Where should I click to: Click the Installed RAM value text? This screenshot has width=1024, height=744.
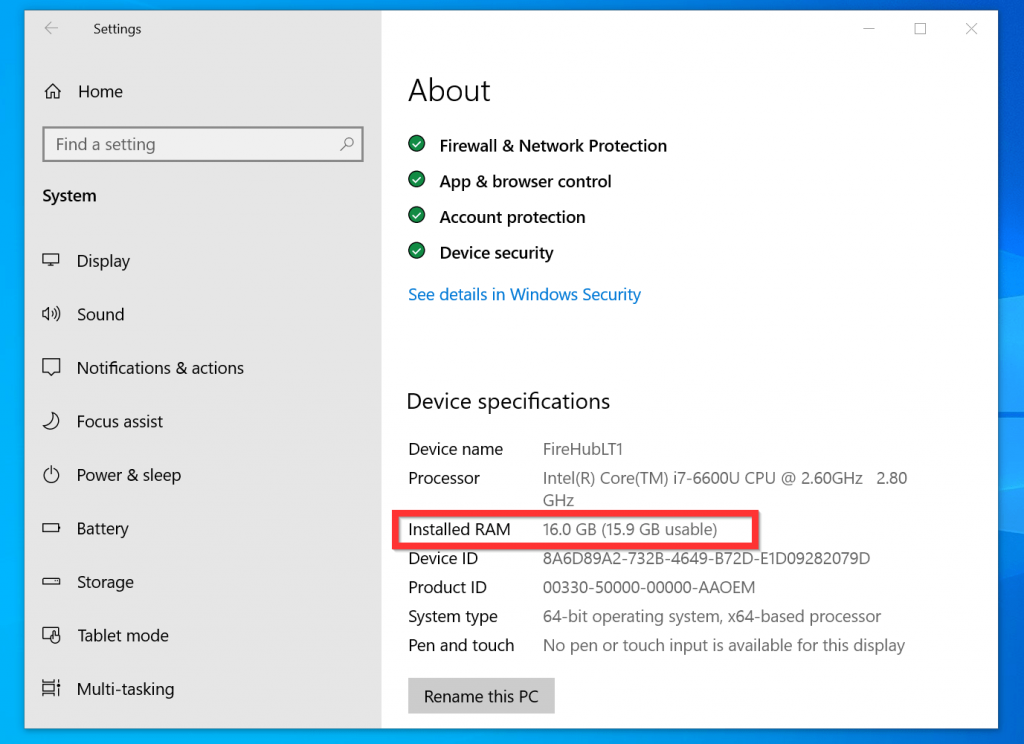629,529
